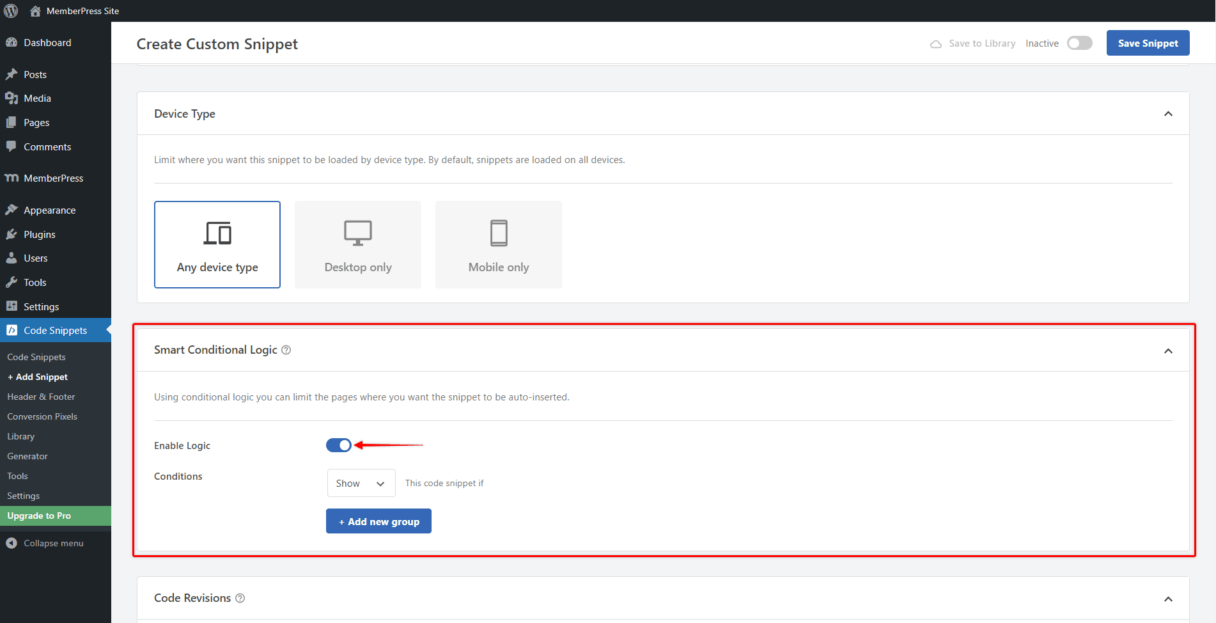
Task: Collapse the Smart Conditional Logic panel
Action: pyautogui.click(x=1168, y=351)
